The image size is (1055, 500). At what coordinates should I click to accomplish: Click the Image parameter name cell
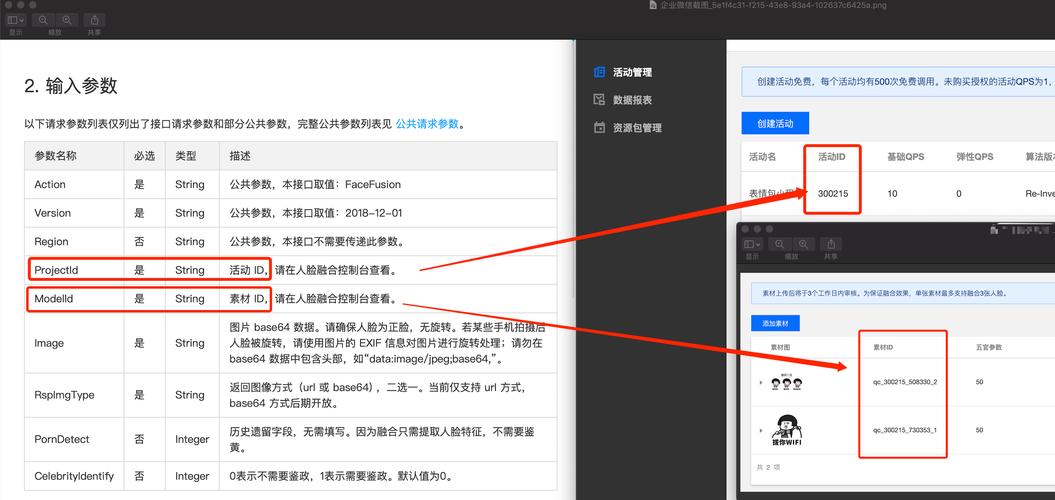coord(74,343)
